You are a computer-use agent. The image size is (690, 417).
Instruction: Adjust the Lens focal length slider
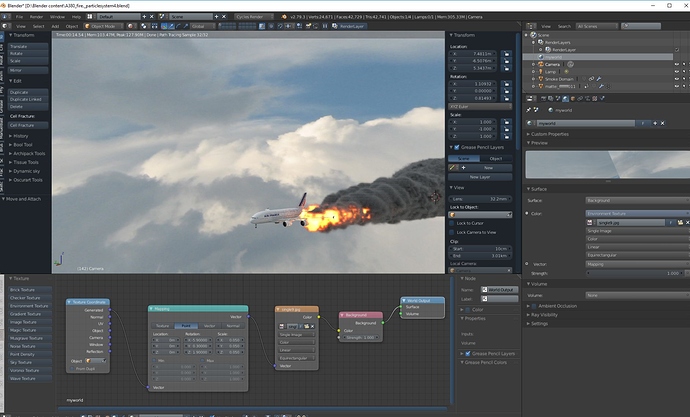point(480,199)
